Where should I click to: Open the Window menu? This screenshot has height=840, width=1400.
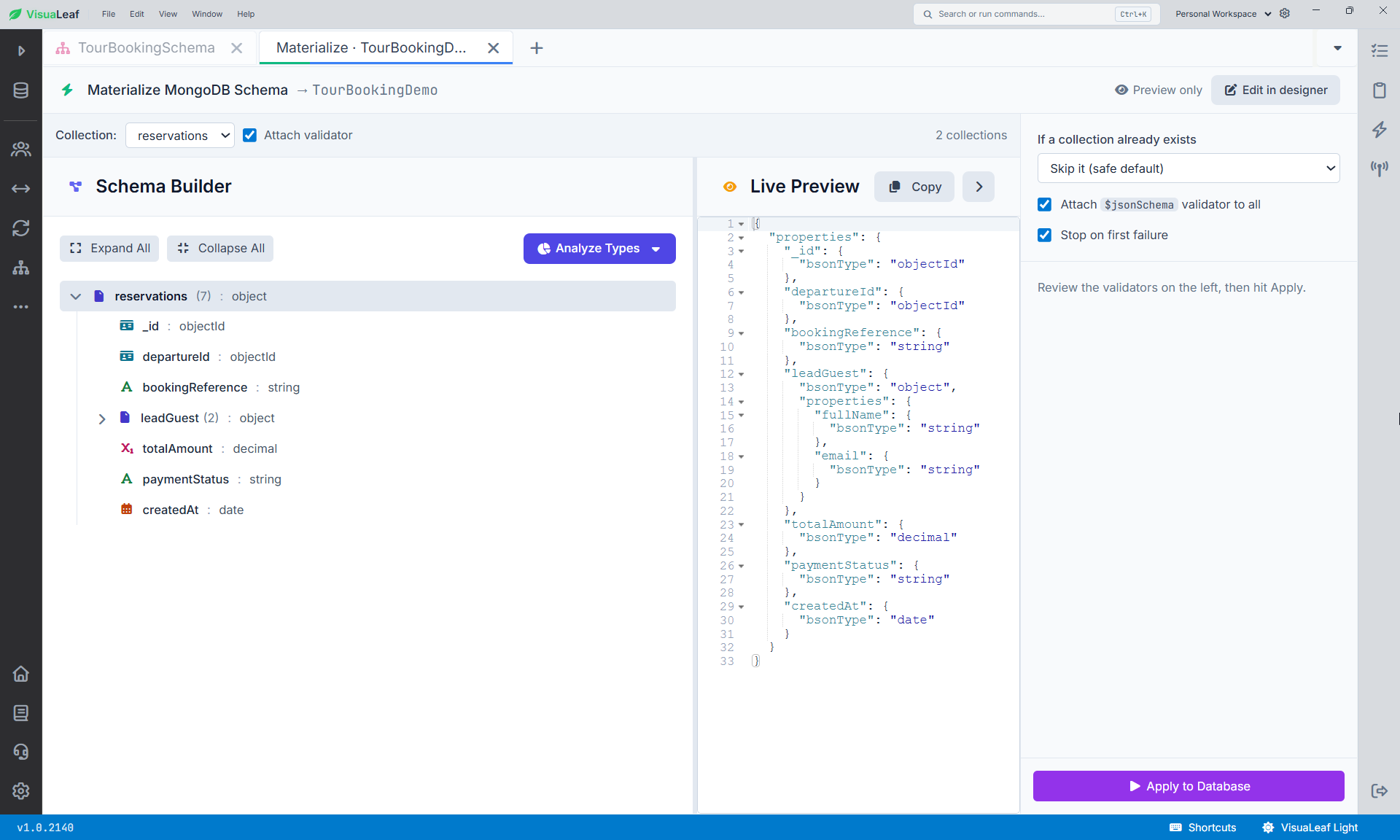[207, 14]
